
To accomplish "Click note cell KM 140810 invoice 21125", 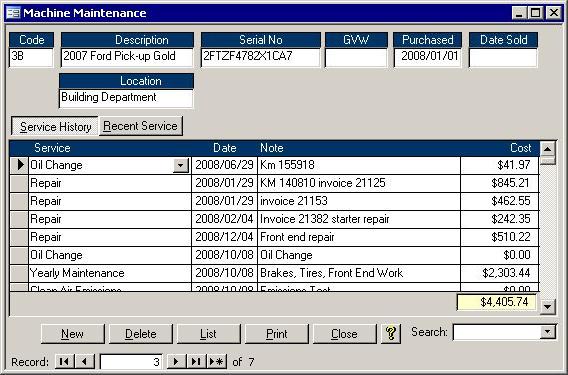I will (x=359, y=183).
